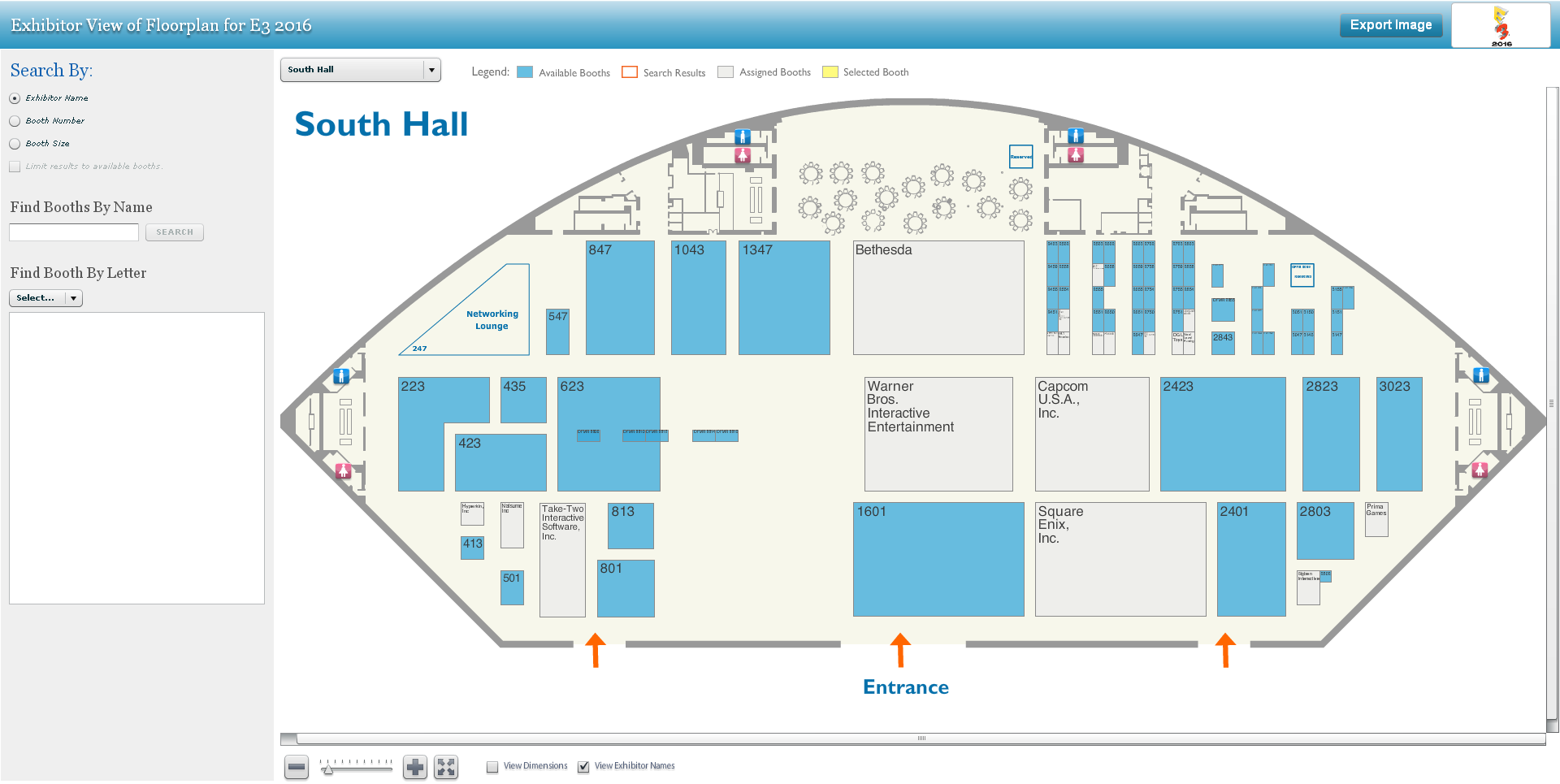The width and height of the screenshot is (1560, 784).
Task: Expand the Find Booth By Letter dropdown
Action: (x=45, y=298)
